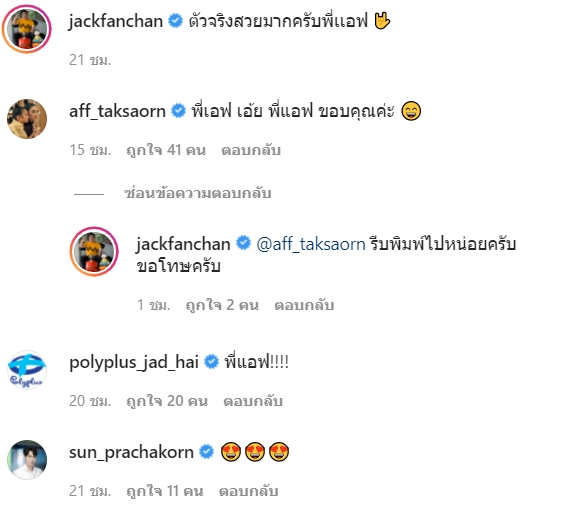Viewport: 573px width, 518px height.
Task: Reply to aff_taksaorn's comment with ตอบกลับ
Action: tap(251, 150)
